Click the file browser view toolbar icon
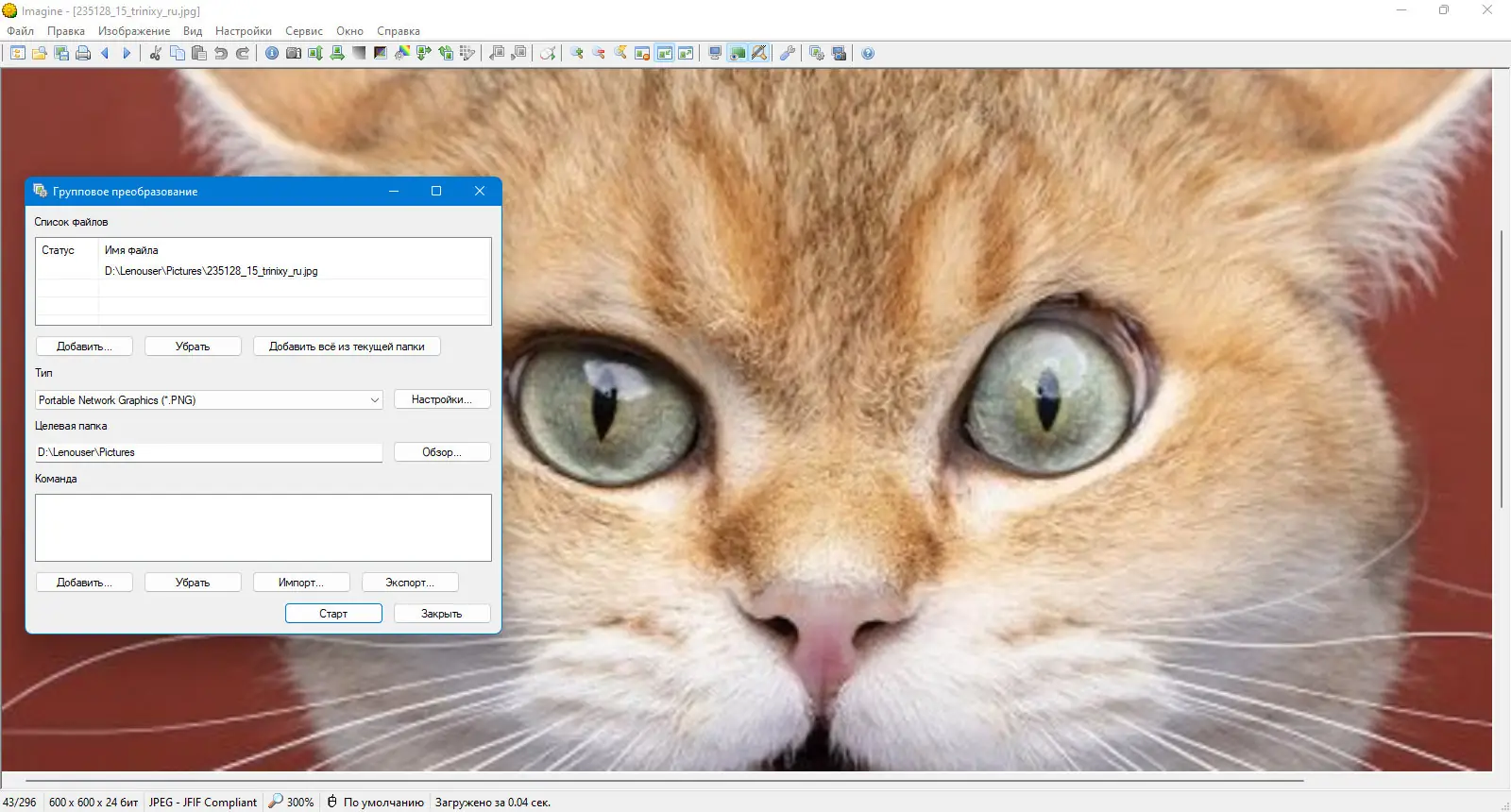1511x812 pixels. coord(18,54)
